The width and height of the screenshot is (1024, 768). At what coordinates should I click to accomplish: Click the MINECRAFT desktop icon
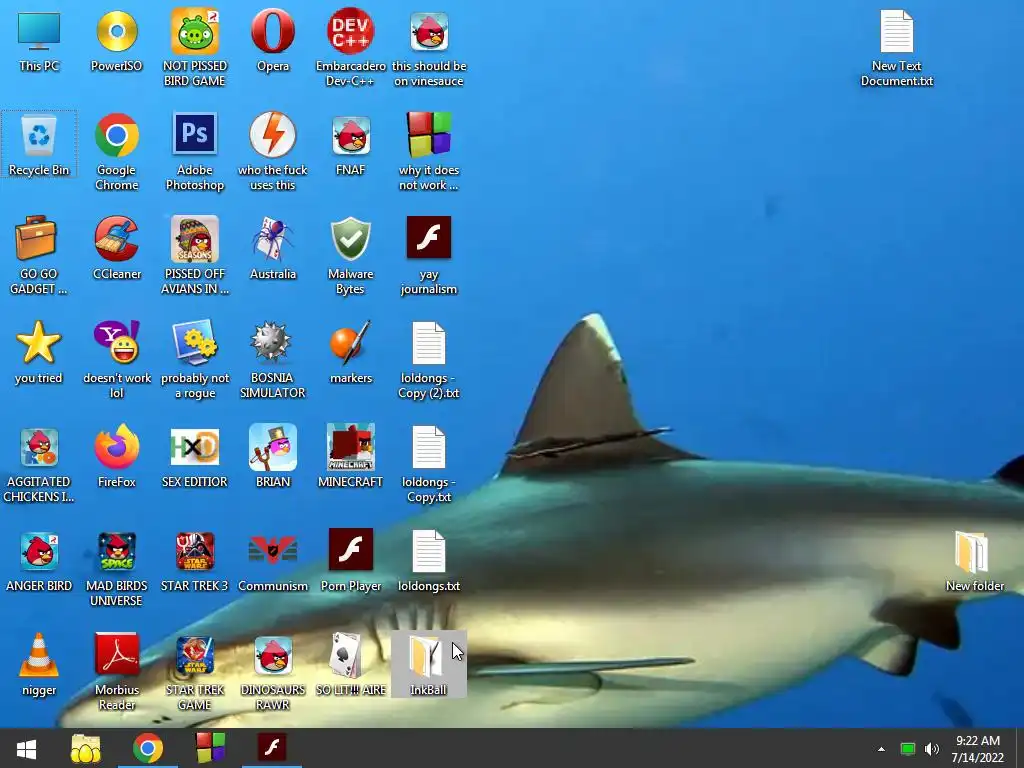click(x=351, y=456)
